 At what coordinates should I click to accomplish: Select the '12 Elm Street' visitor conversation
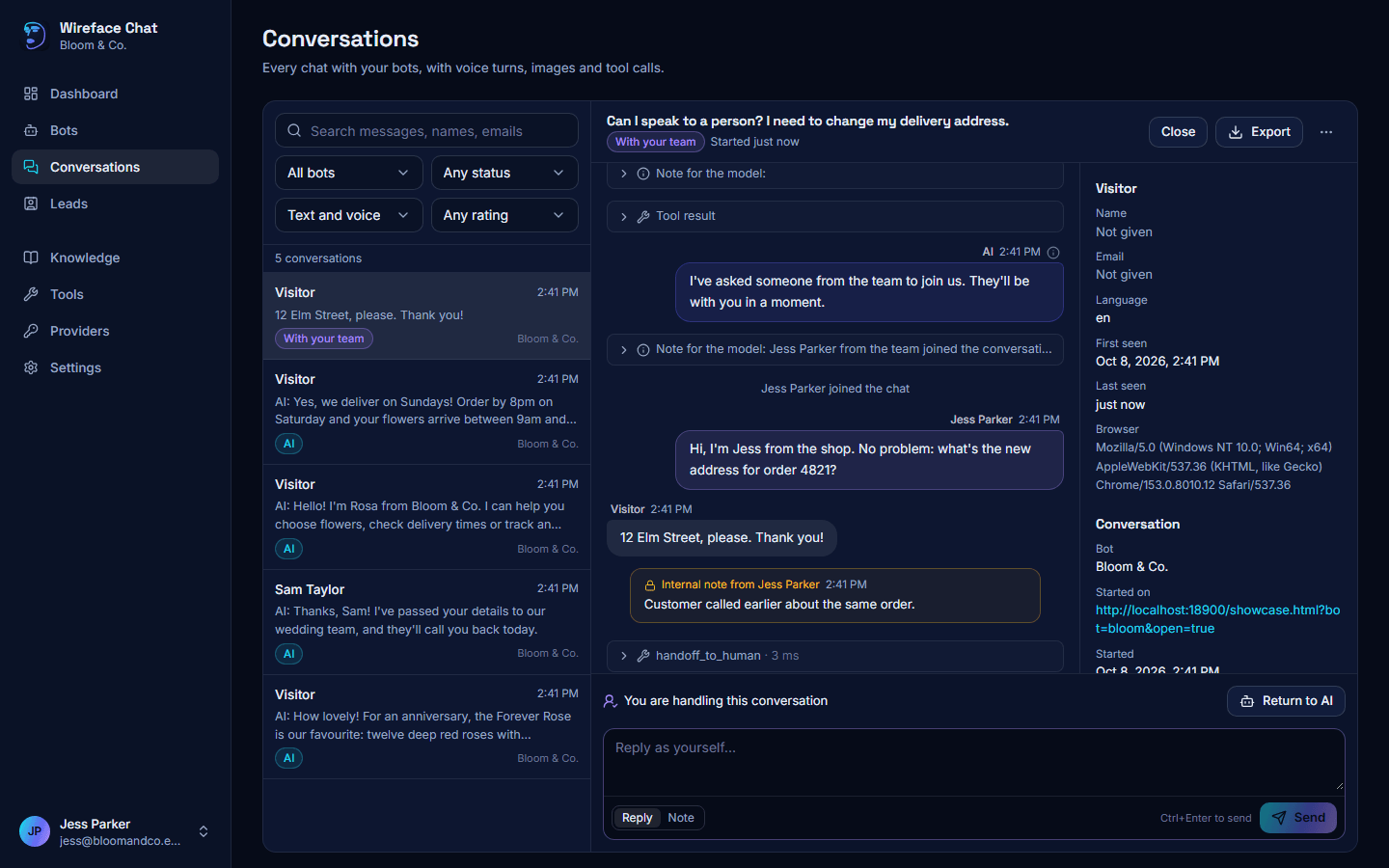426,315
